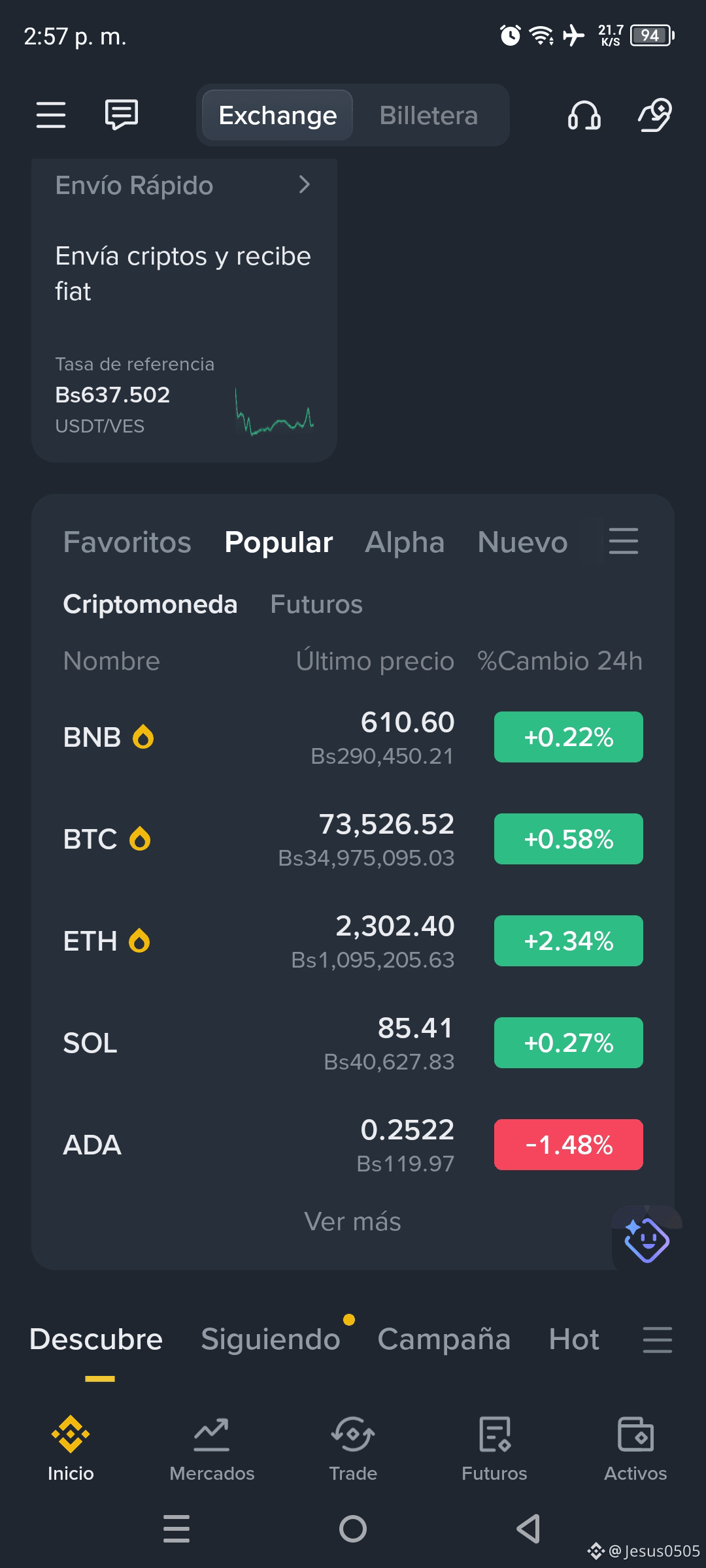Image resolution: width=706 pixels, height=1568 pixels.
Task: Tap the BTC +0.58% change button
Action: point(569,839)
